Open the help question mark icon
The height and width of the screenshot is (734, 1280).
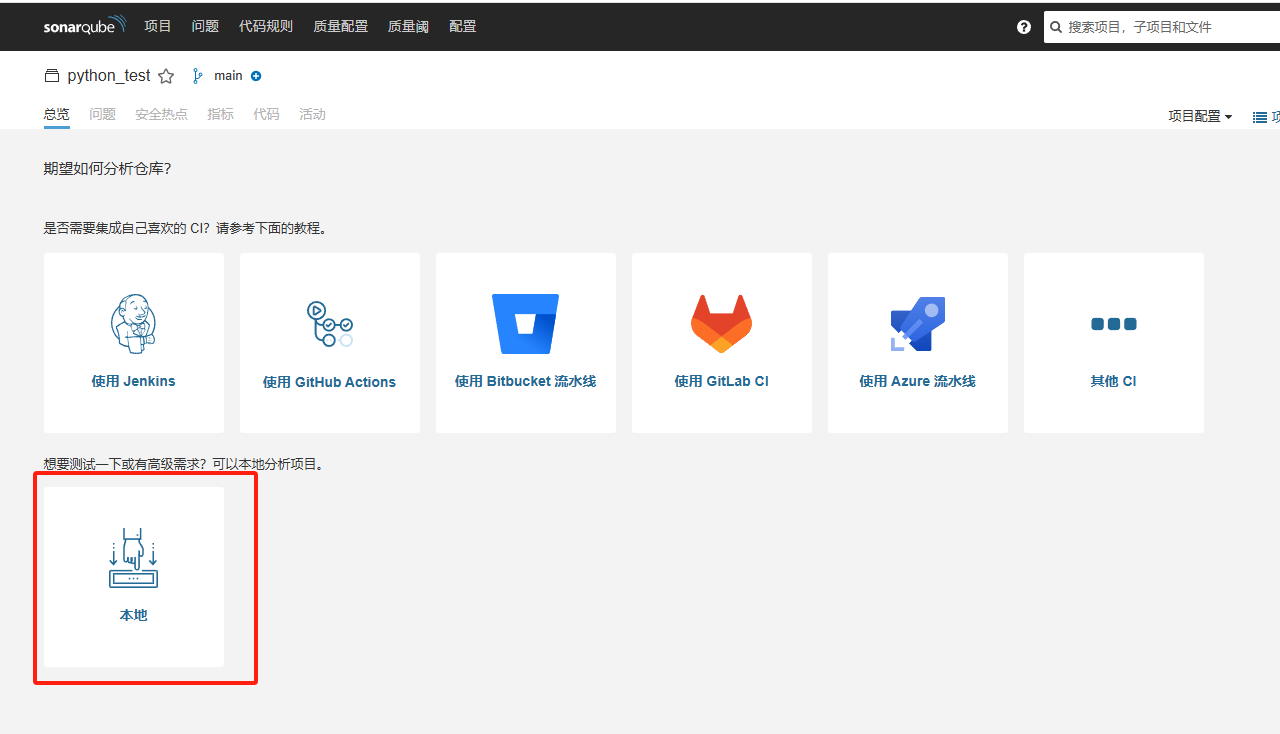(1024, 27)
